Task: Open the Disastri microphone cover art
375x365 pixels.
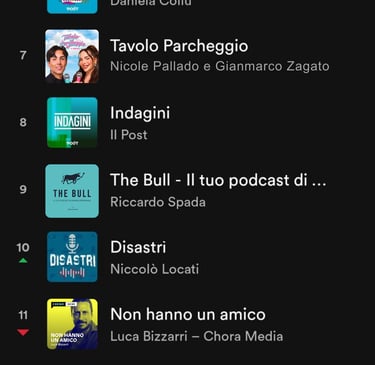Action: [x=72, y=257]
